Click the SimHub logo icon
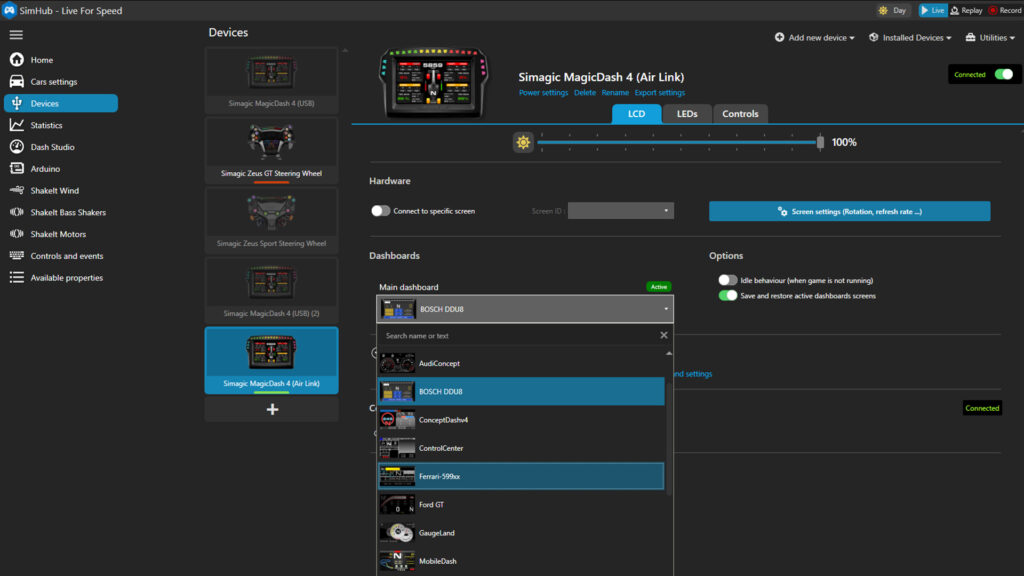The width and height of the screenshot is (1024, 576). [9, 10]
